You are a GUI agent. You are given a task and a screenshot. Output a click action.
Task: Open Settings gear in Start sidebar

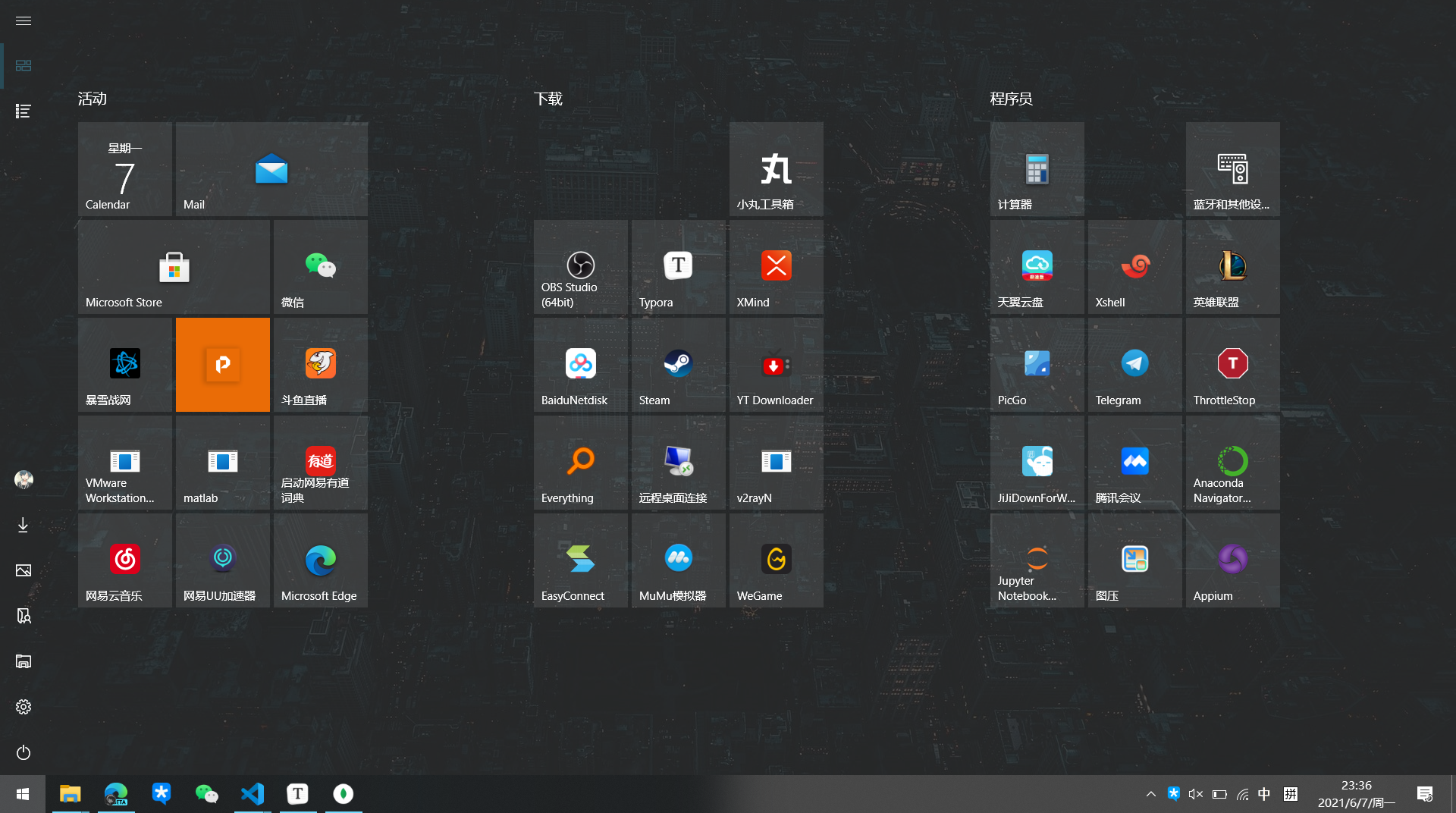coord(24,707)
